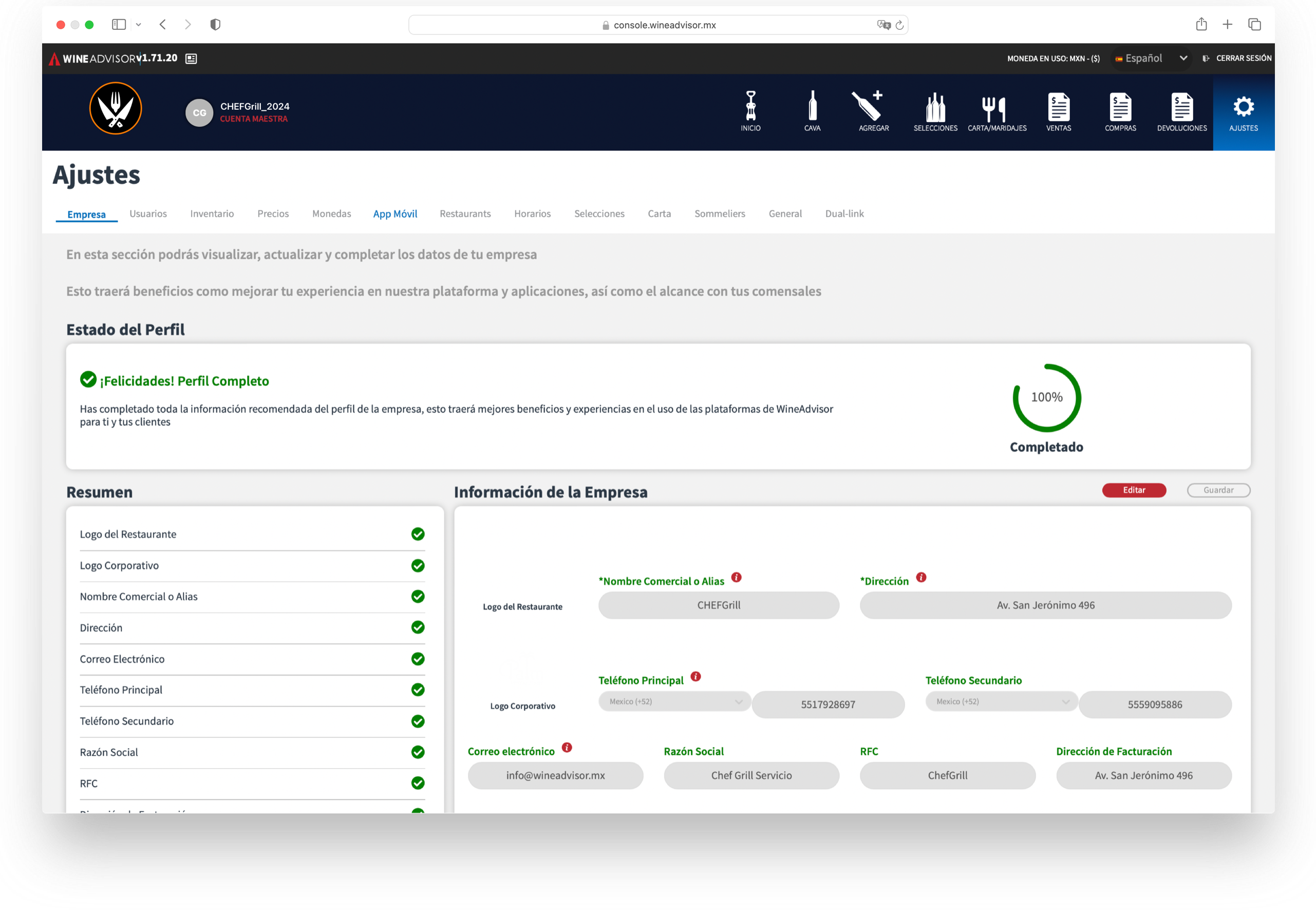The image size is (1316, 915).
Task: Click green check for Razón Social row
Action: tap(418, 752)
